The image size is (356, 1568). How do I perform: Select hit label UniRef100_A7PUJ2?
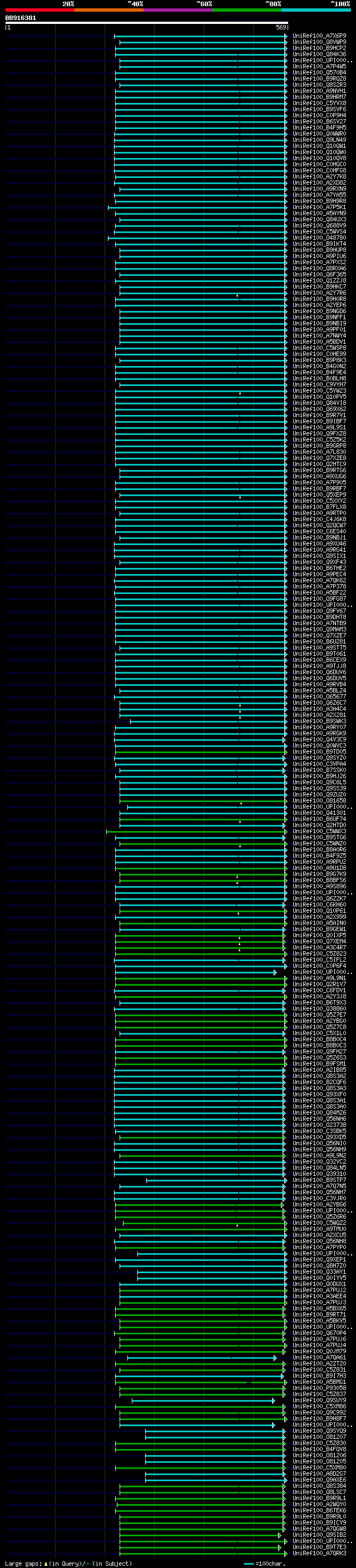319,1290
